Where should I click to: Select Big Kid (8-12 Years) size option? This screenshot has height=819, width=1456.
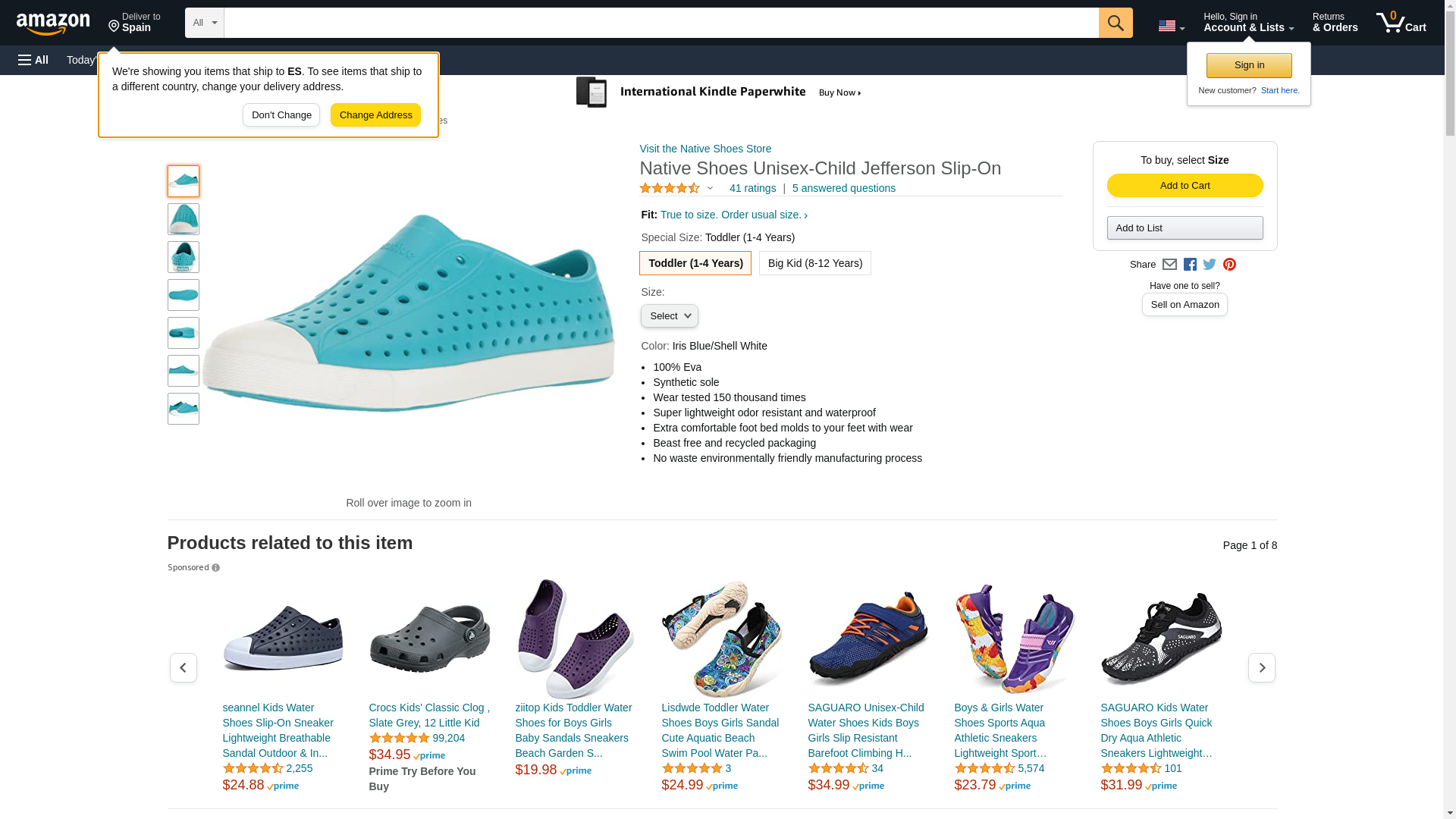coord(814,263)
